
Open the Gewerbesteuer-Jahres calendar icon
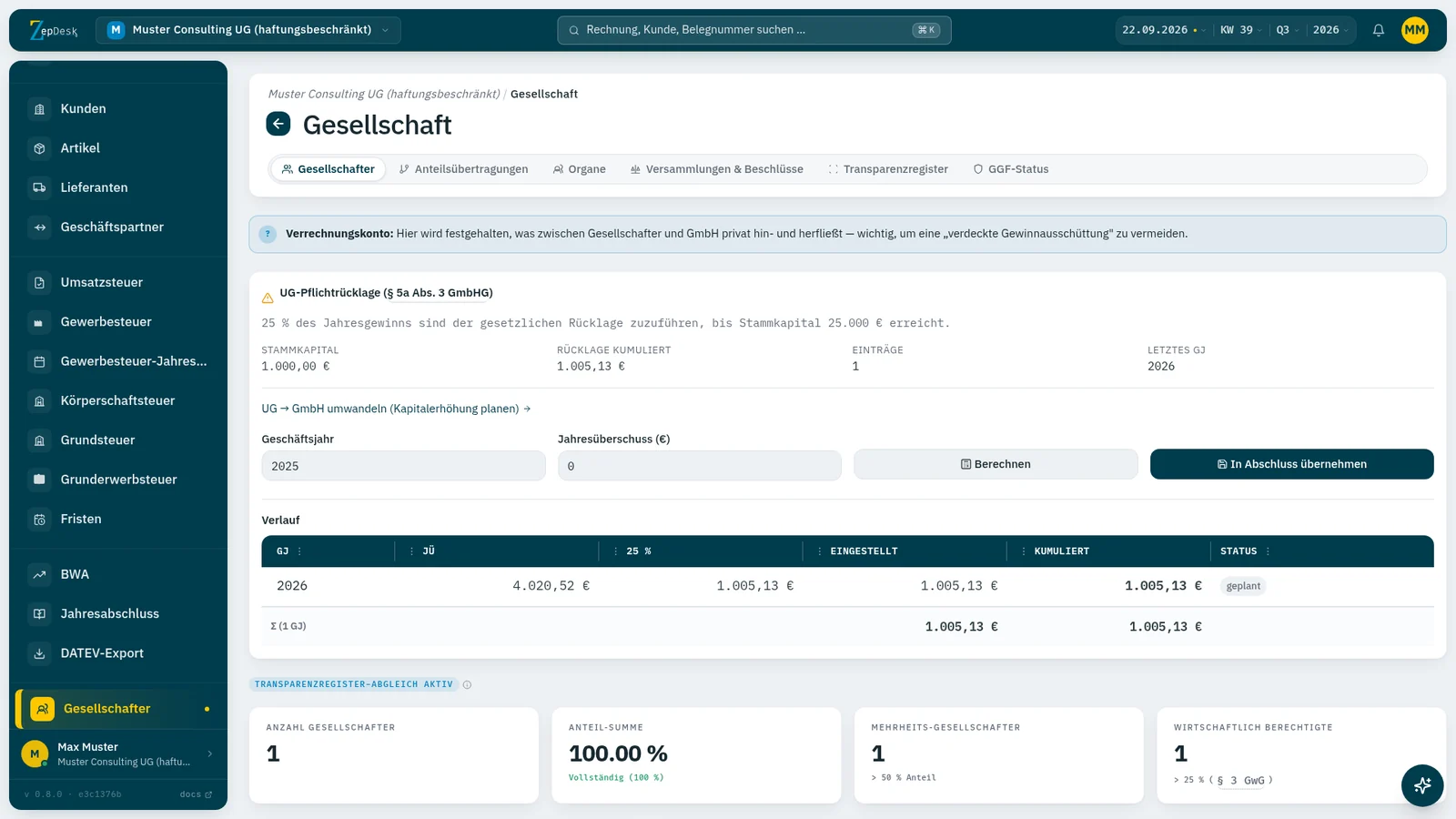[x=39, y=361]
